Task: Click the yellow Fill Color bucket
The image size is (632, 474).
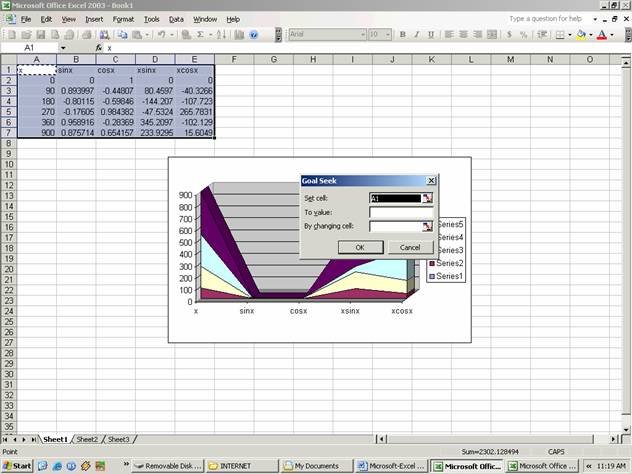Action: tap(581, 35)
